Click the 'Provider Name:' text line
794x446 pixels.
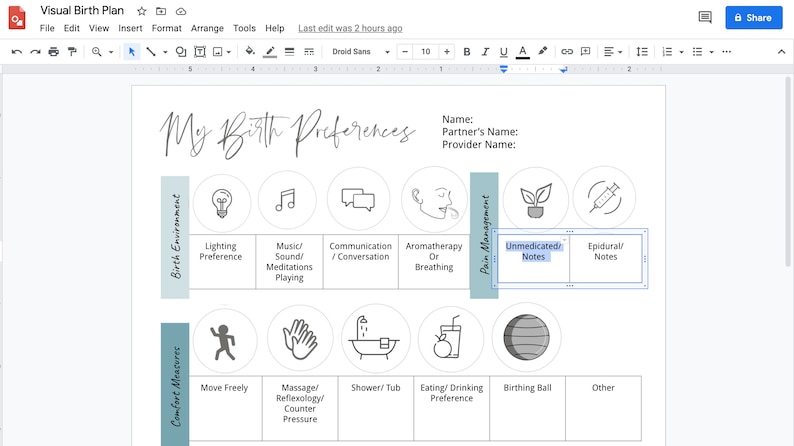(479, 145)
